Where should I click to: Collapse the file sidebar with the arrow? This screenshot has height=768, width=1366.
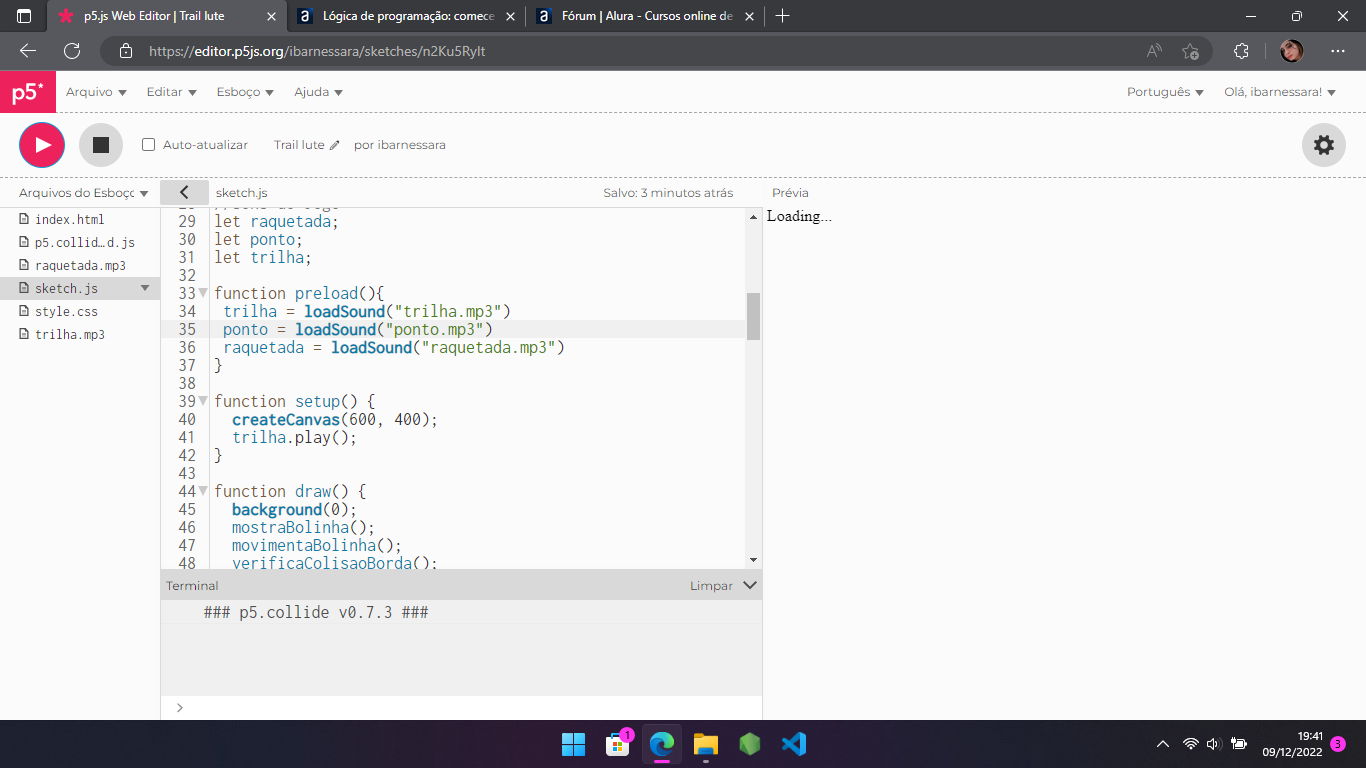(184, 192)
